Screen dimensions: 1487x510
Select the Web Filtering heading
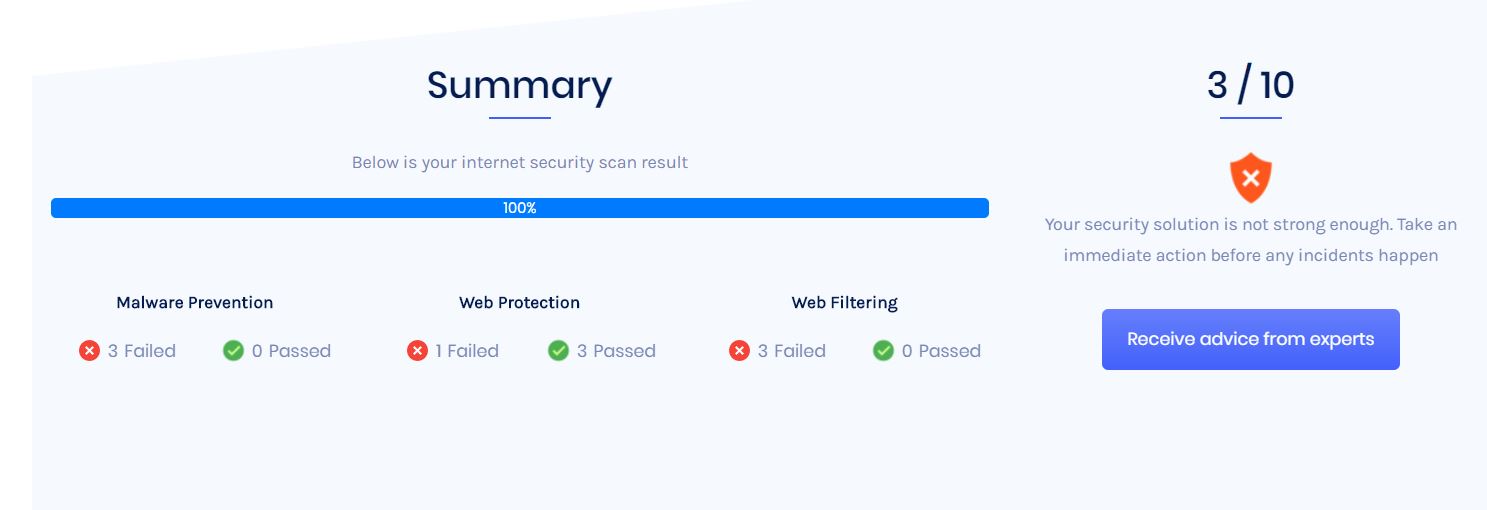pyautogui.click(x=844, y=302)
